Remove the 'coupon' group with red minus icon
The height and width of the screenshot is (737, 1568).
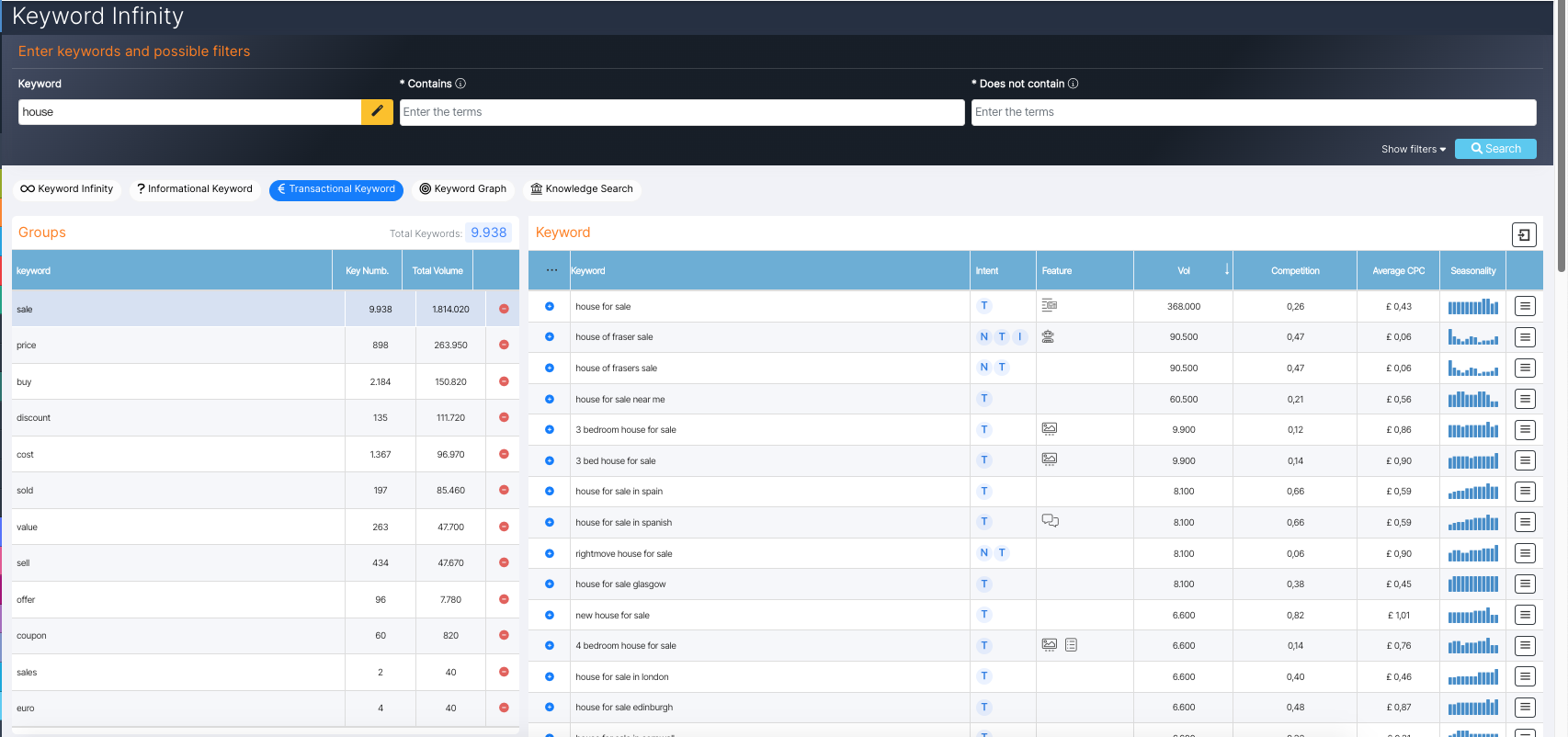point(504,635)
